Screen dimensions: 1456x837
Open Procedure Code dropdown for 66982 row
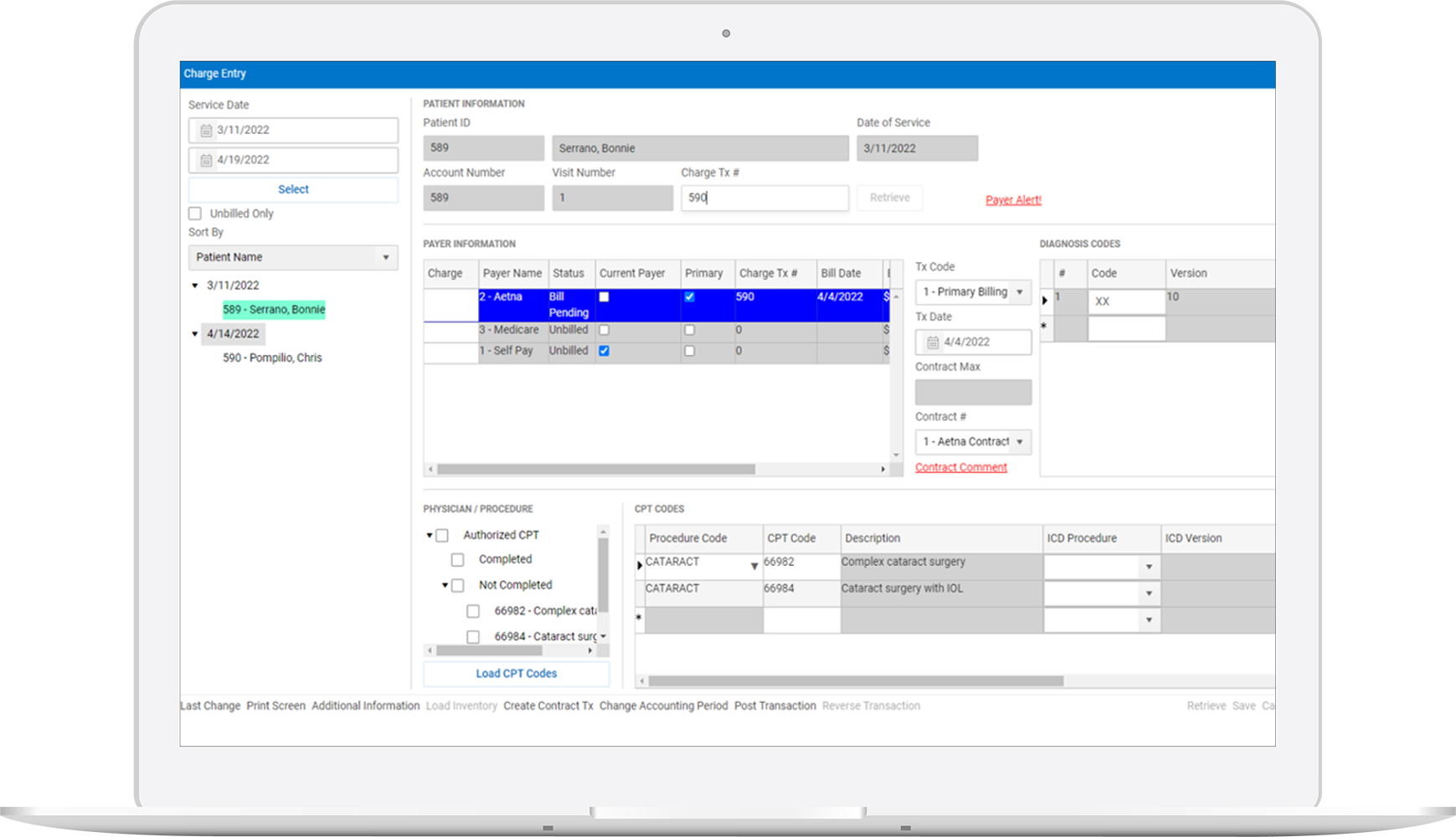pos(754,567)
